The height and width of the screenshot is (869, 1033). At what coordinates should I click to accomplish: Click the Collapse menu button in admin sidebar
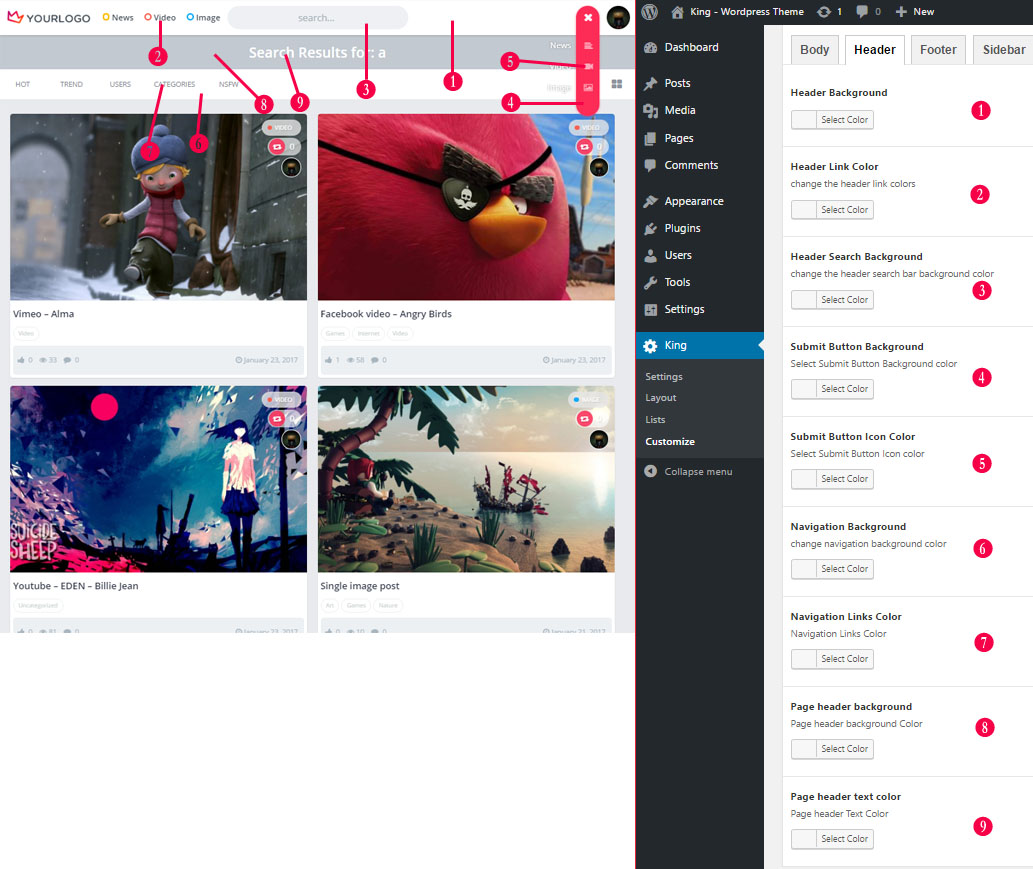point(688,472)
